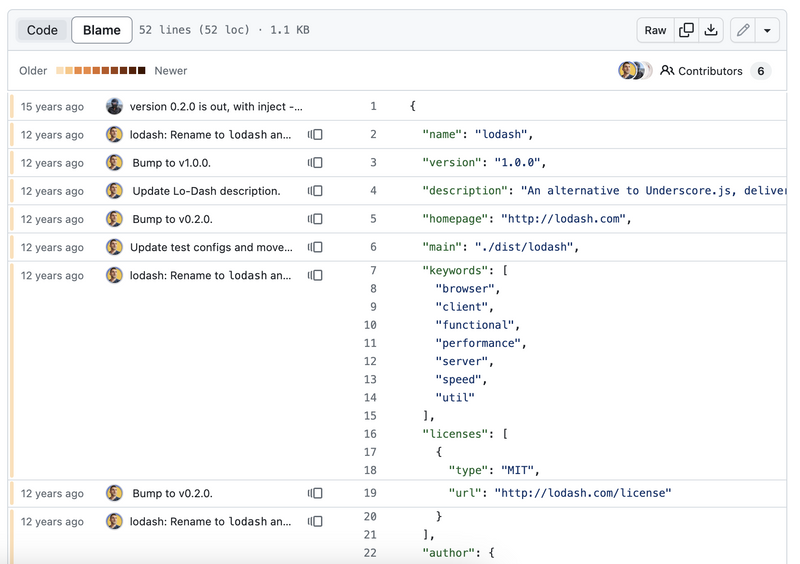Screen dimensions: 800x564
Task: Click the "description" code line
Action: point(604,191)
